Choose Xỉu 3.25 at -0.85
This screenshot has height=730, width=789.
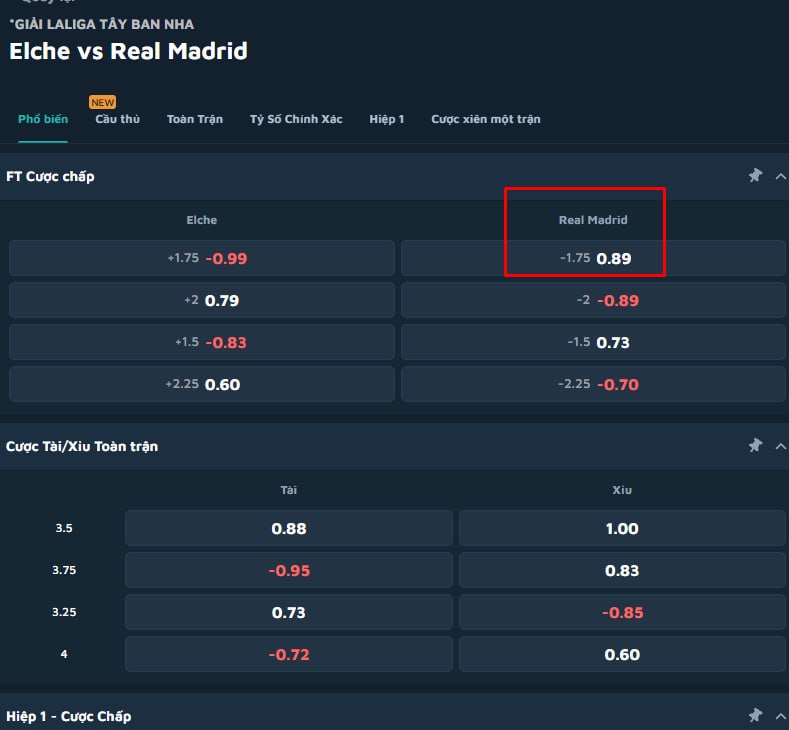[622, 612]
